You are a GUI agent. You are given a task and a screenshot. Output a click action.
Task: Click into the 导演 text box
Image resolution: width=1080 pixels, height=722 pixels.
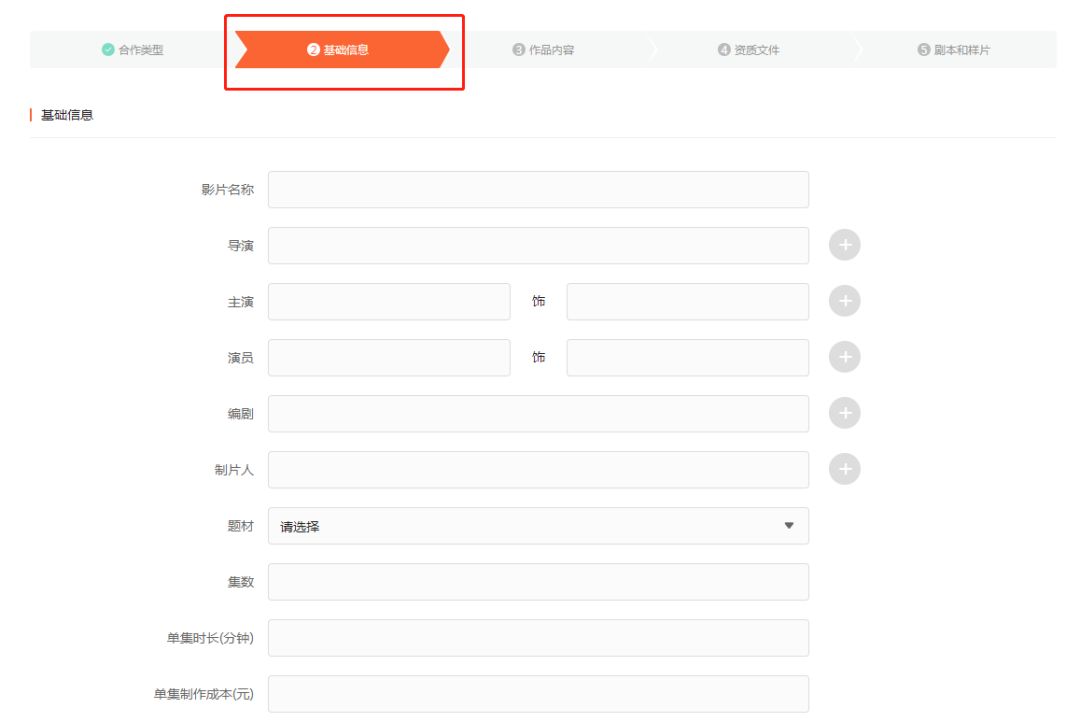point(537,245)
